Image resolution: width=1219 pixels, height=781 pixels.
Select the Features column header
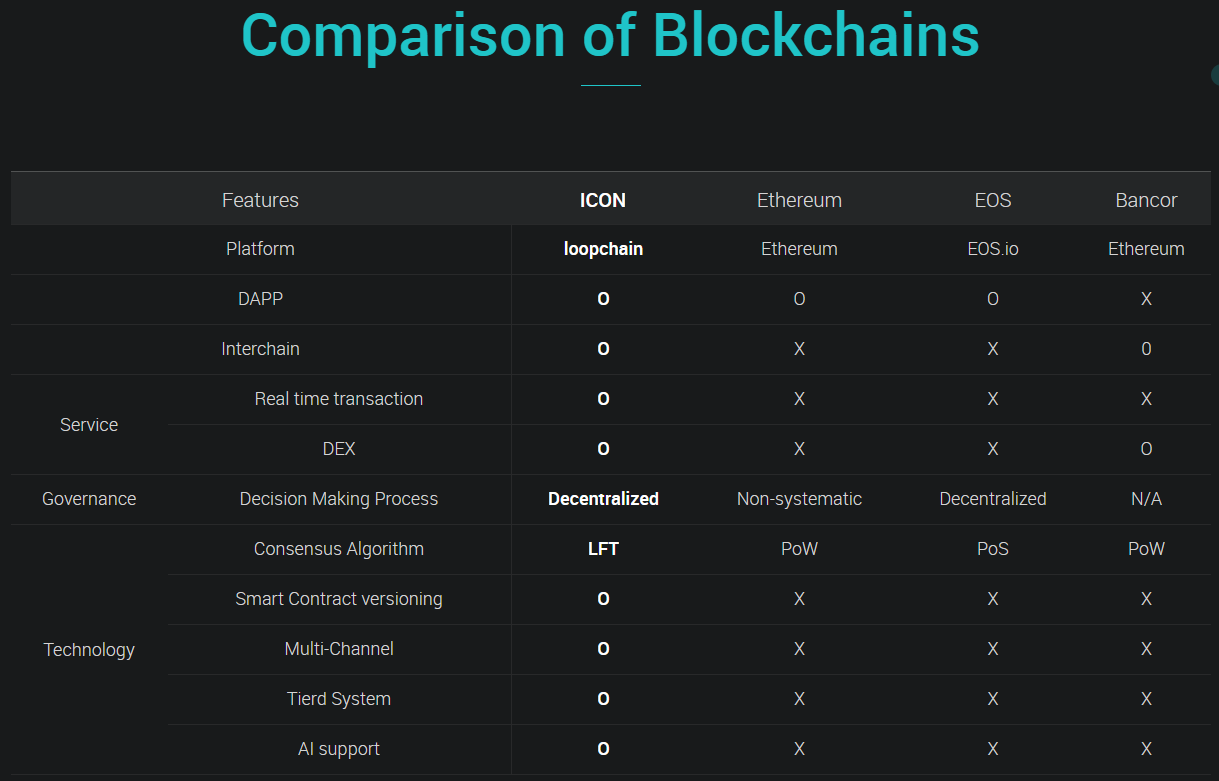[x=260, y=200]
